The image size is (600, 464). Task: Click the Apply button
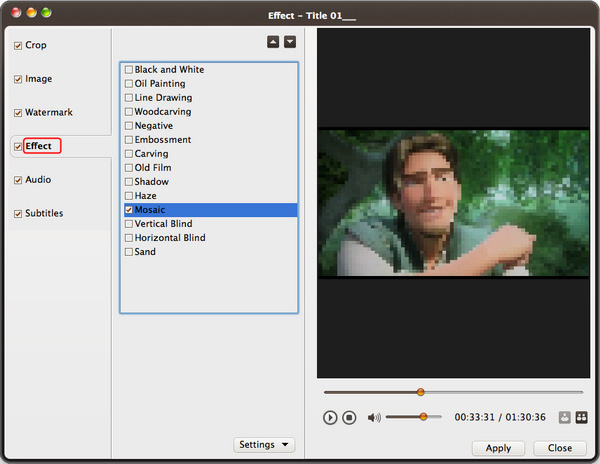(x=498, y=448)
